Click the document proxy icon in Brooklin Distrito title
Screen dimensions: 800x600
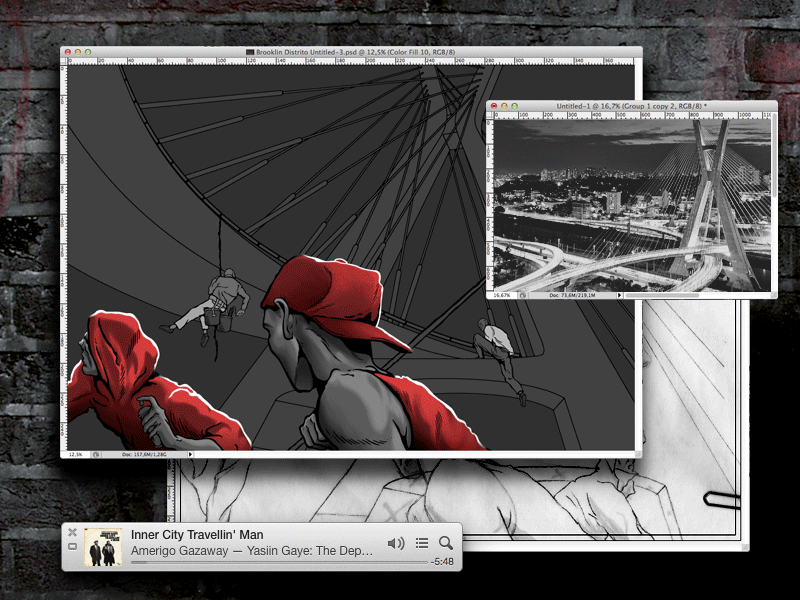coord(250,52)
